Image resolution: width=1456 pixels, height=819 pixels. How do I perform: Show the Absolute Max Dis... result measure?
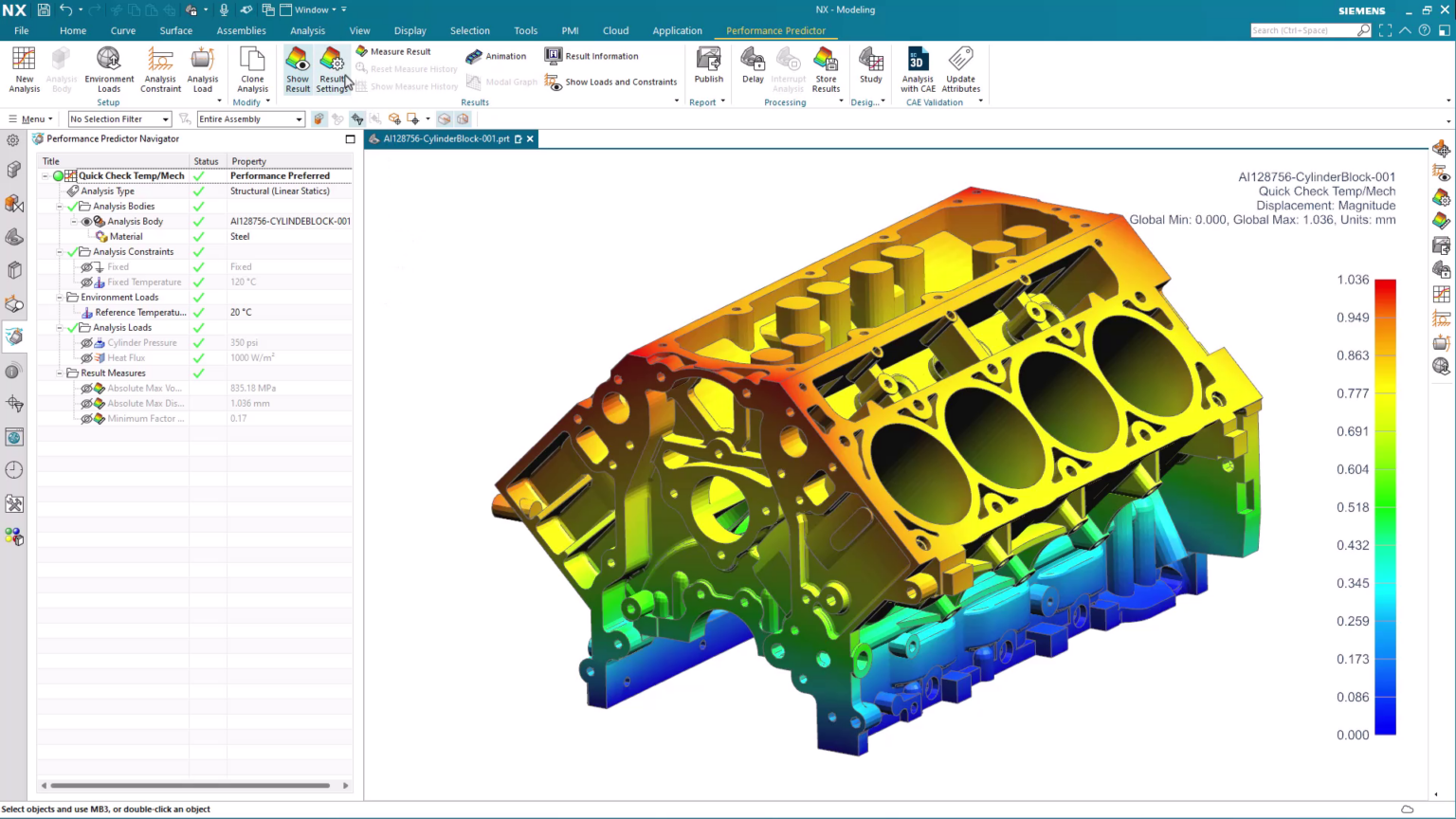click(x=86, y=404)
